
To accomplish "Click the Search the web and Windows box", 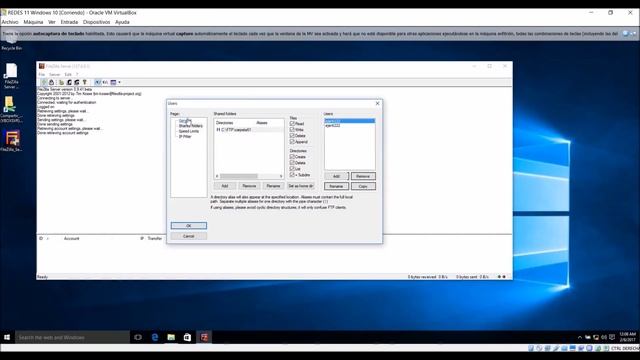I will coord(72,337).
